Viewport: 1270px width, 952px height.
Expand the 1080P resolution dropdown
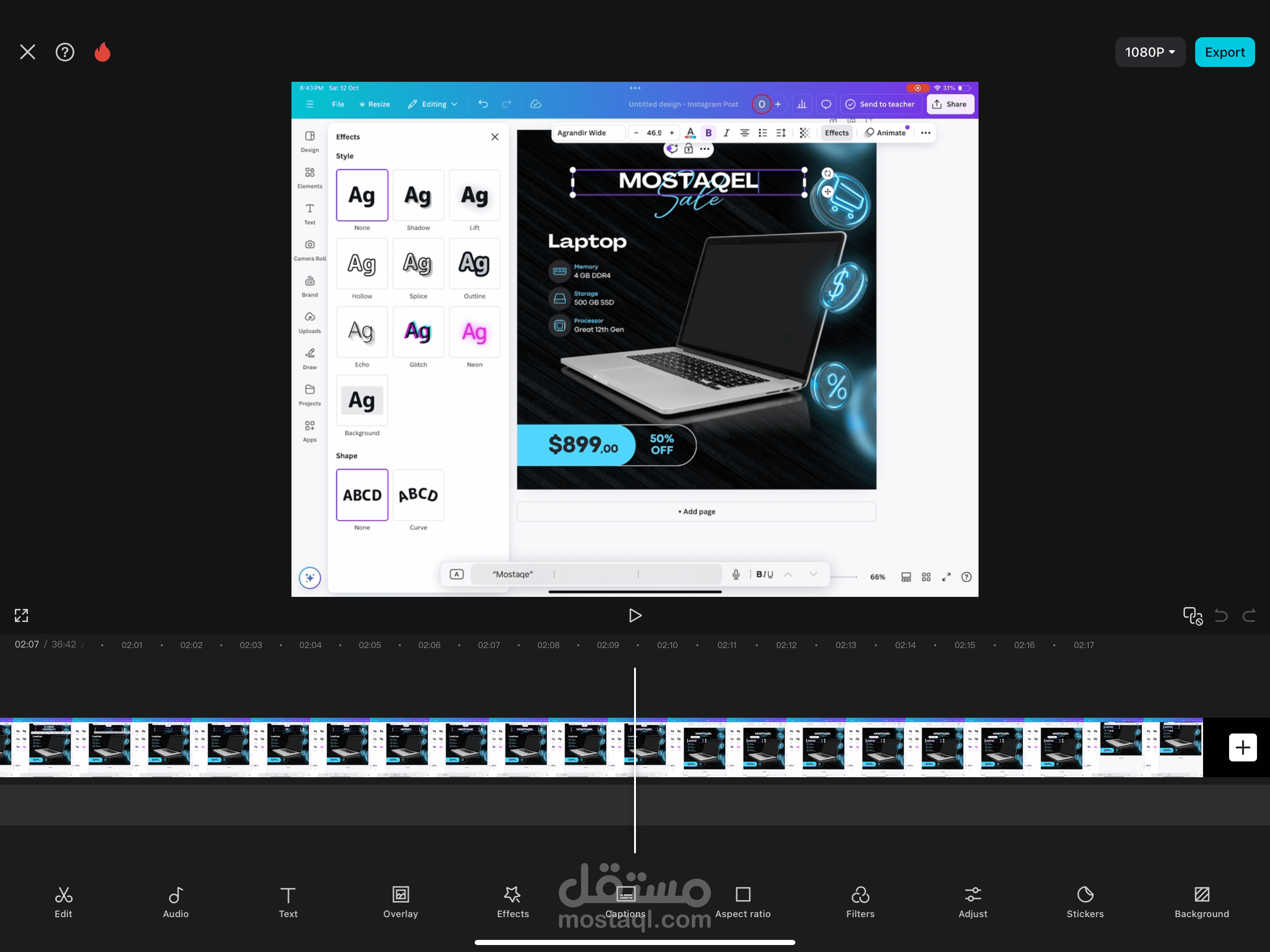coord(1150,52)
